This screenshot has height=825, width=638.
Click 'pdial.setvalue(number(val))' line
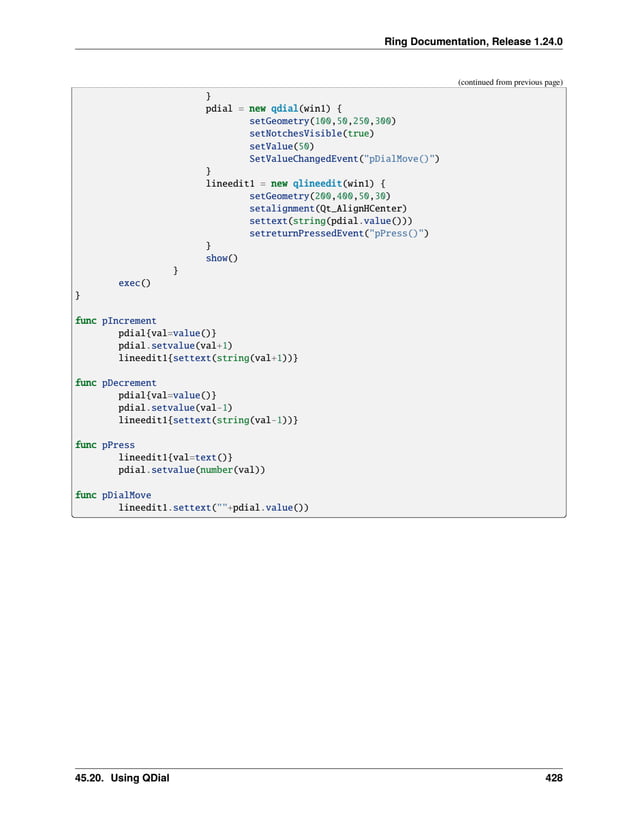point(191,470)
